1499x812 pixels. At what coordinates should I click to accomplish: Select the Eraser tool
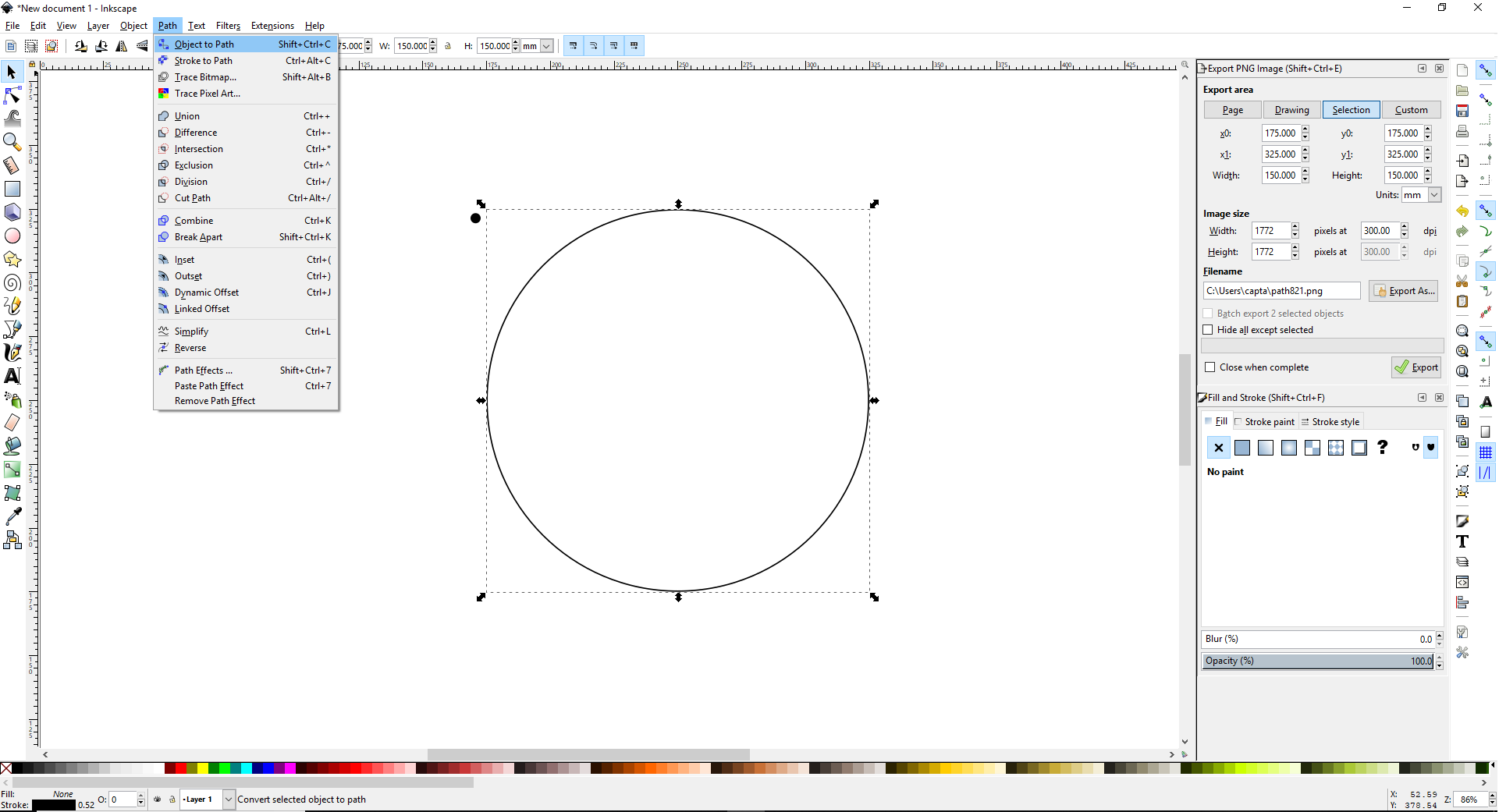click(x=12, y=423)
